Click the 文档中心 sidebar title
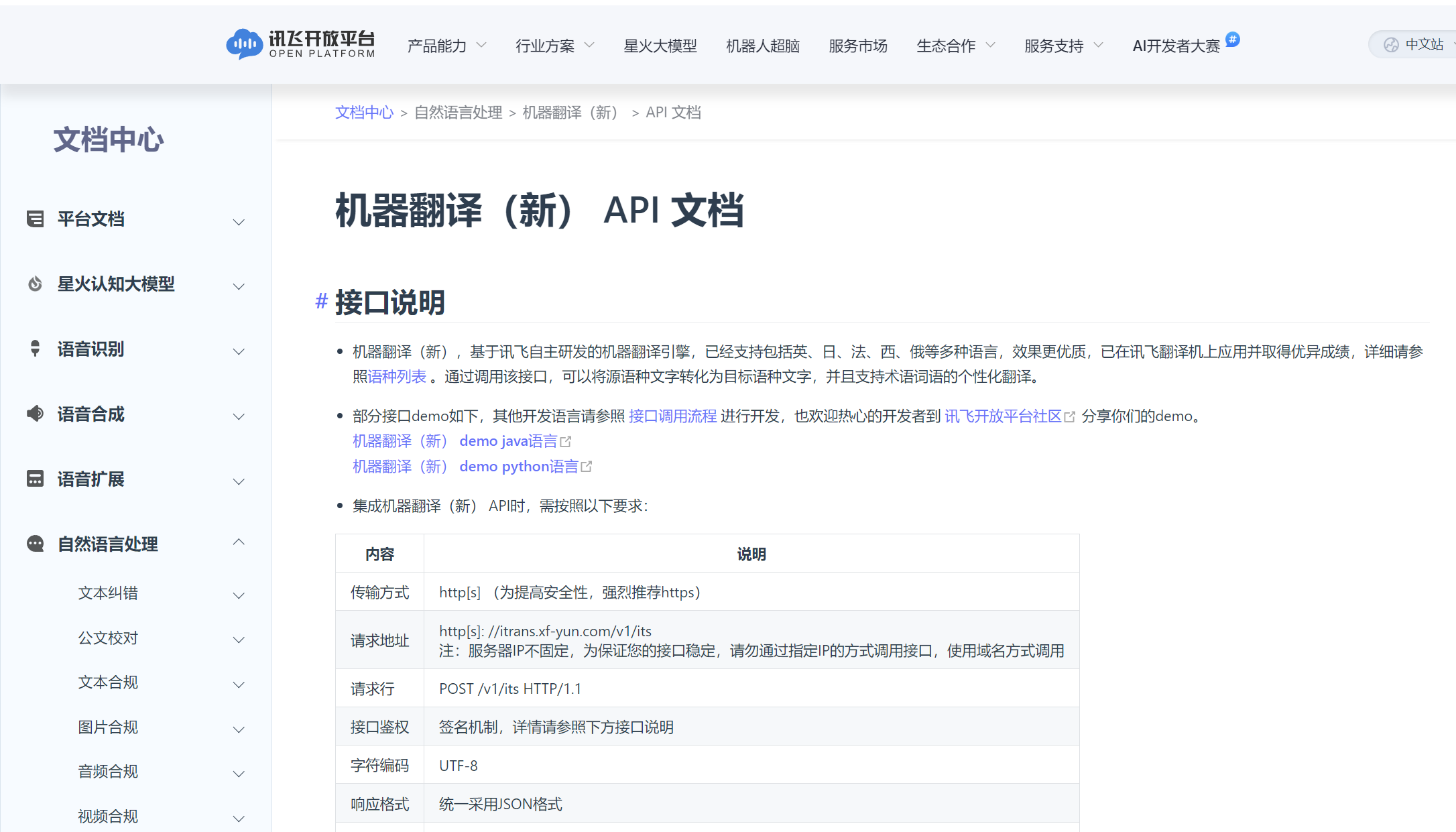 tap(109, 139)
